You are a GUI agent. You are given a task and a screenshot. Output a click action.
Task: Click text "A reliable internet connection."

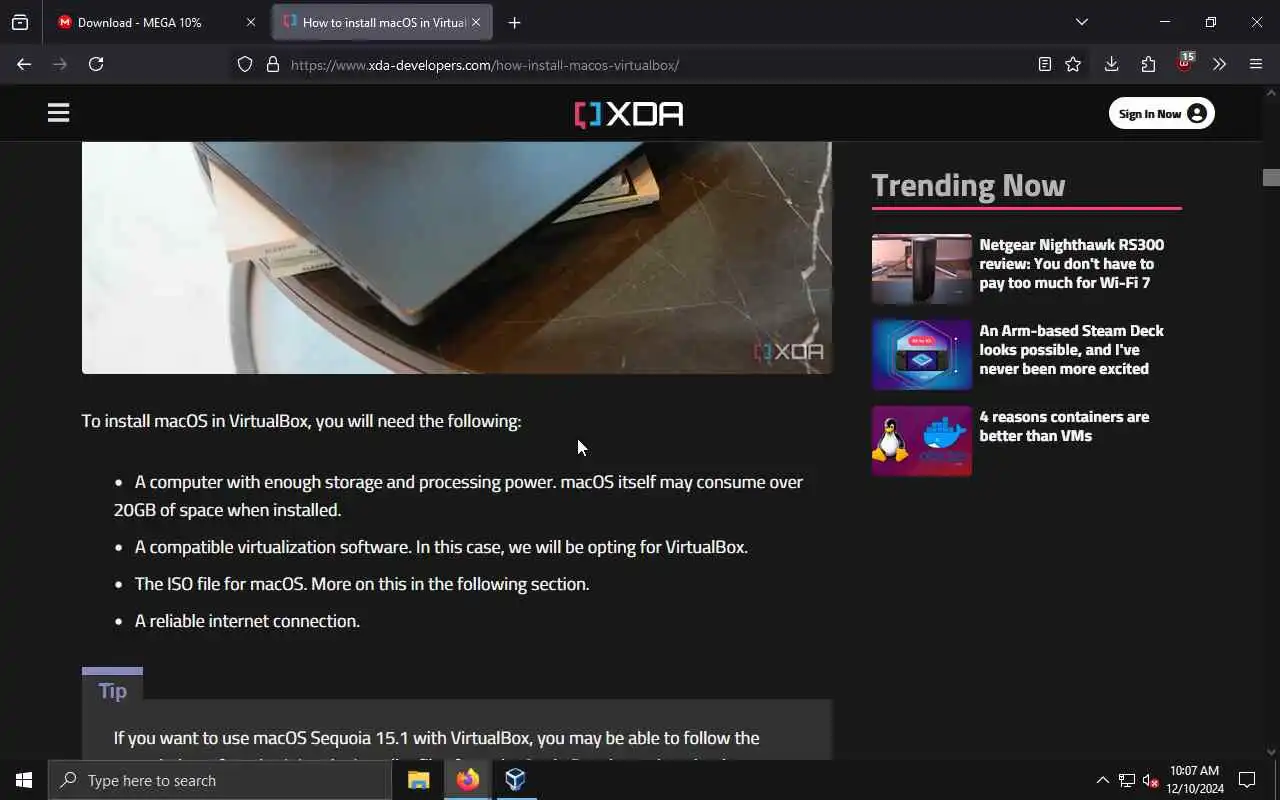point(247,621)
